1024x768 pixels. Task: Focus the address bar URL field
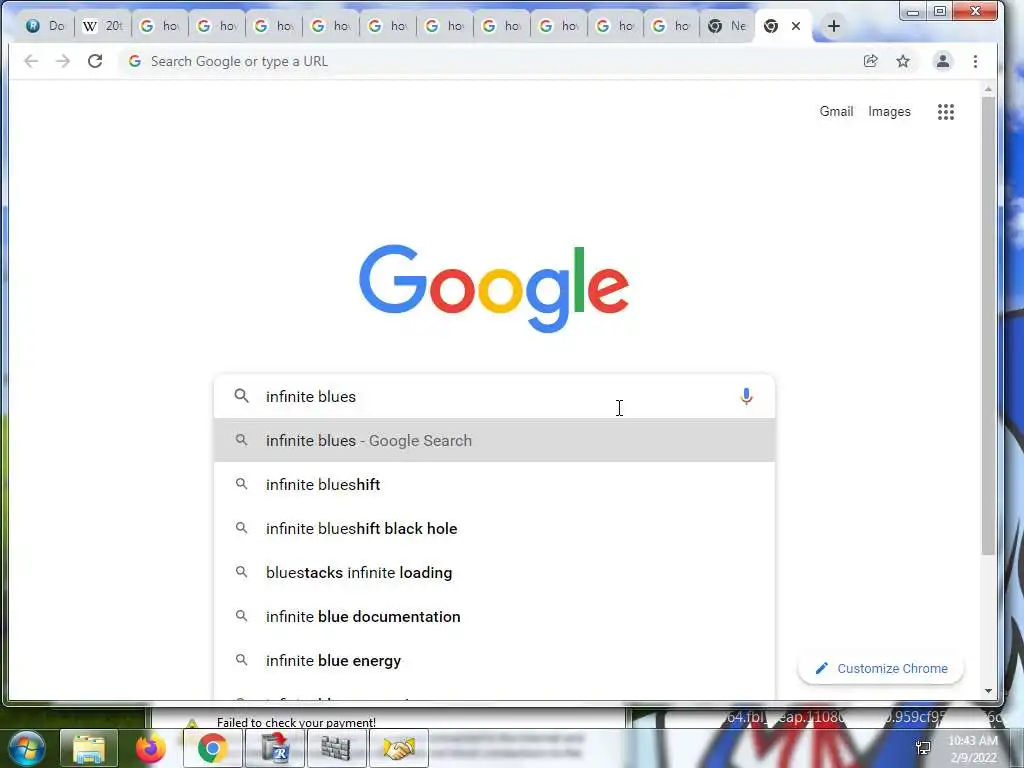(x=490, y=61)
